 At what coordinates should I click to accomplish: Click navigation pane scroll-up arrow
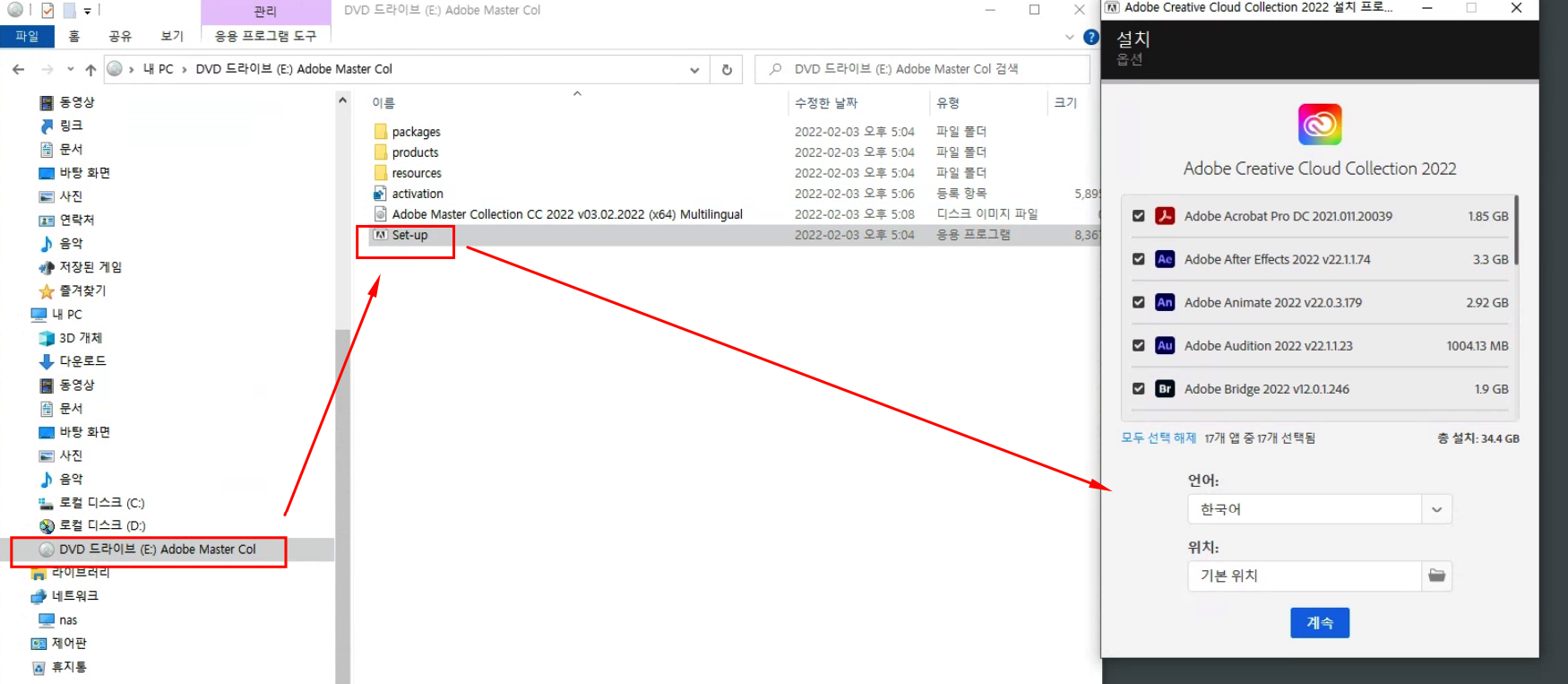(342, 100)
